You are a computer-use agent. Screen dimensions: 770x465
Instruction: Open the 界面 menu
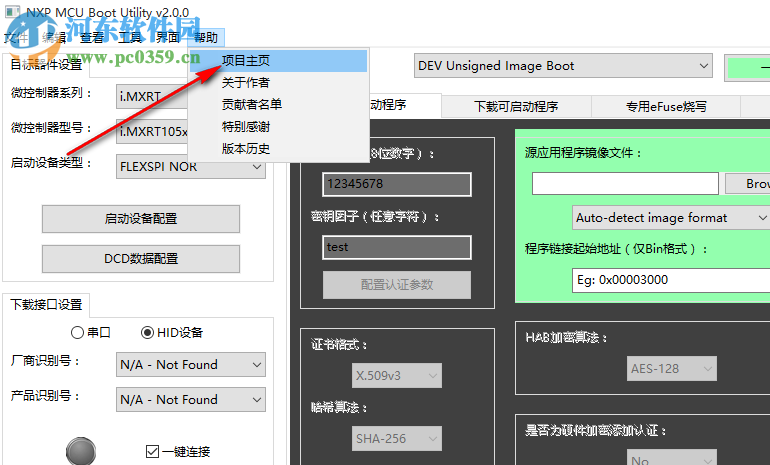pos(168,37)
